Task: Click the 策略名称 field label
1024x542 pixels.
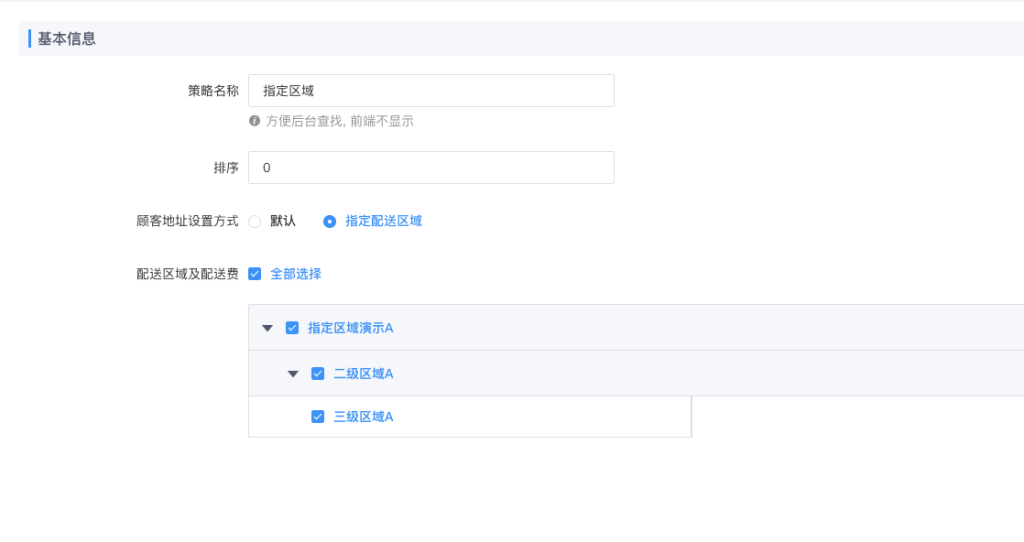Action: (x=213, y=91)
